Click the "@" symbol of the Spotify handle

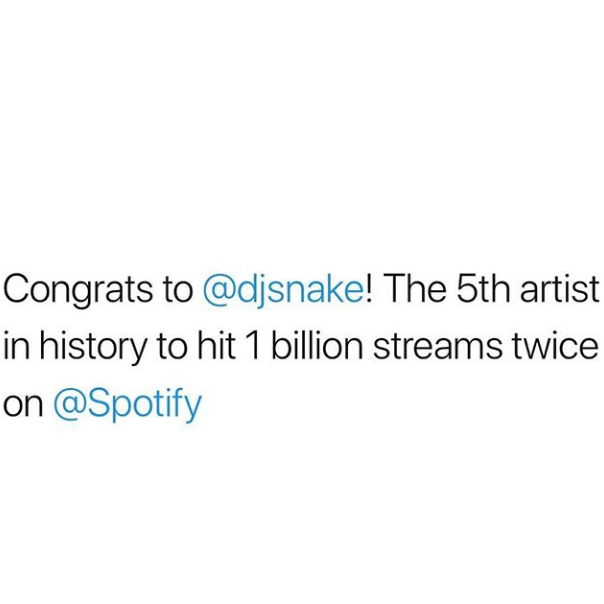pyautogui.click(x=70, y=404)
